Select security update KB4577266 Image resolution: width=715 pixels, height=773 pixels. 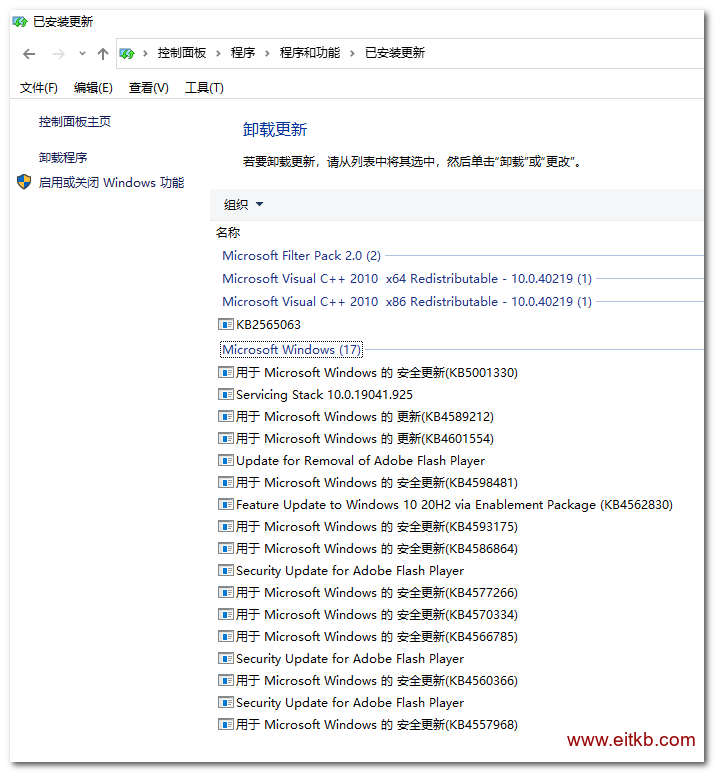point(377,592)
